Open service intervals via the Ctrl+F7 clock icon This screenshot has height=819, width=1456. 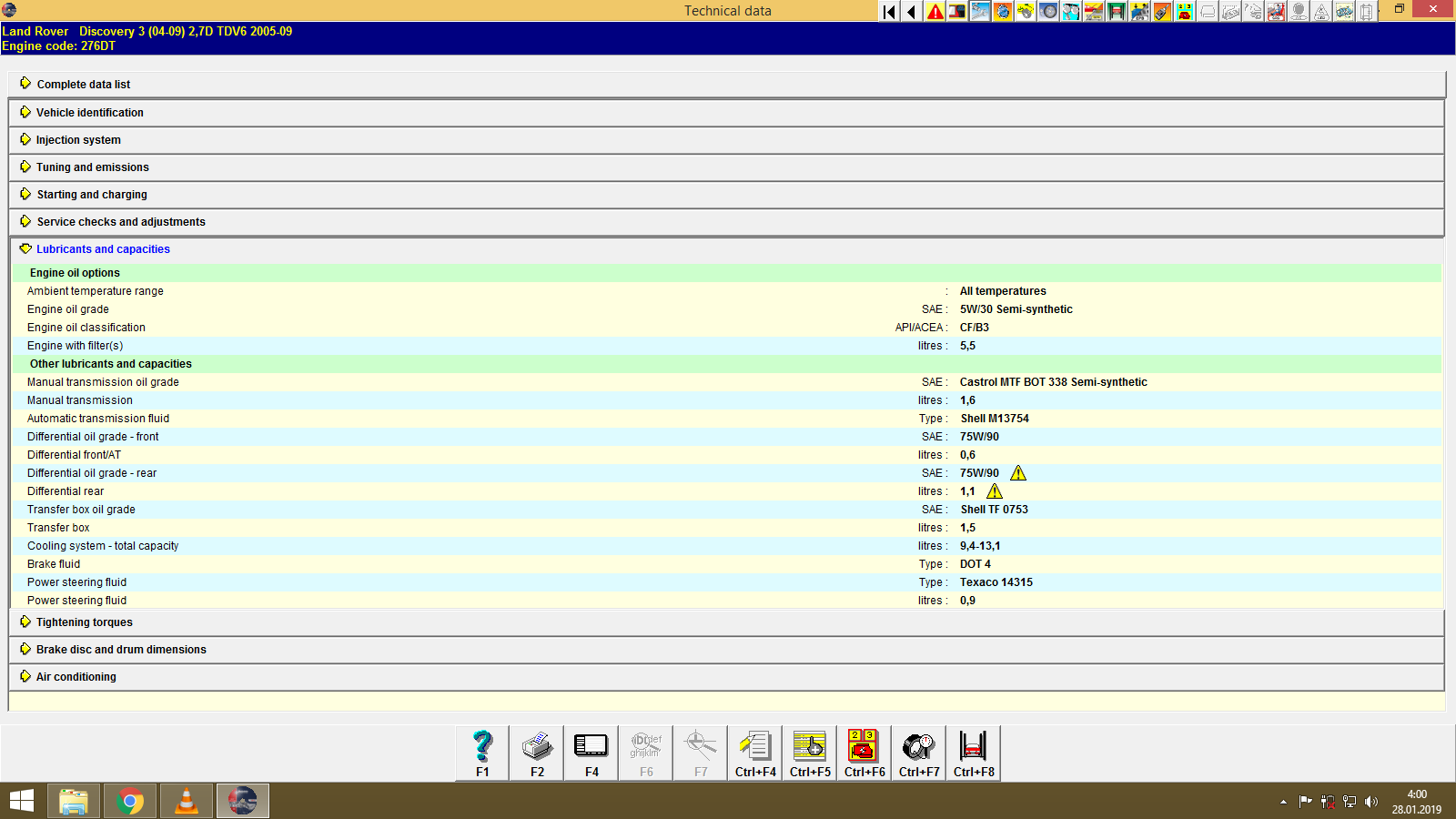(x=917, y=752)
